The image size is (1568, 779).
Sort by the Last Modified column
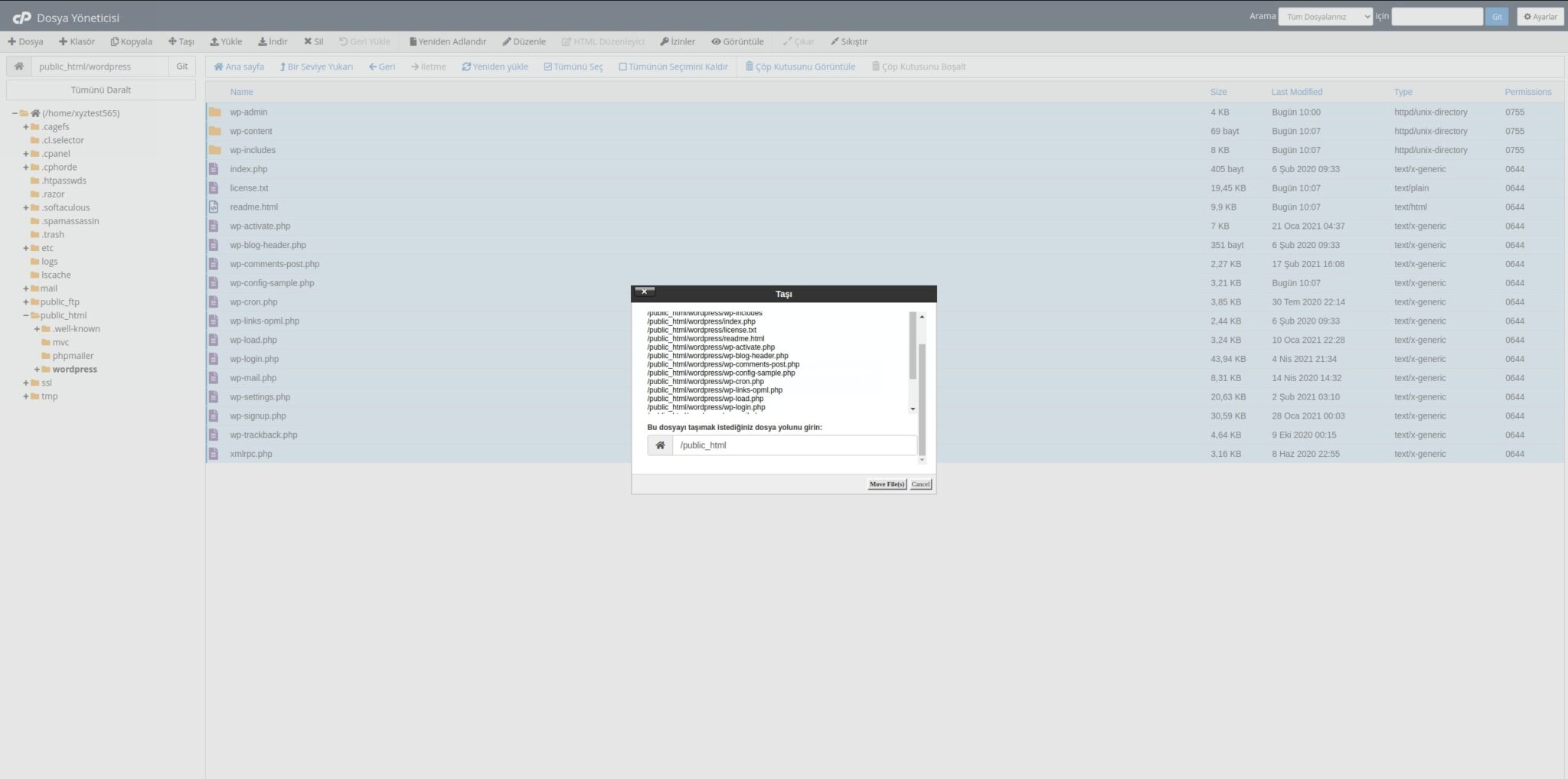click(1297, 92)
